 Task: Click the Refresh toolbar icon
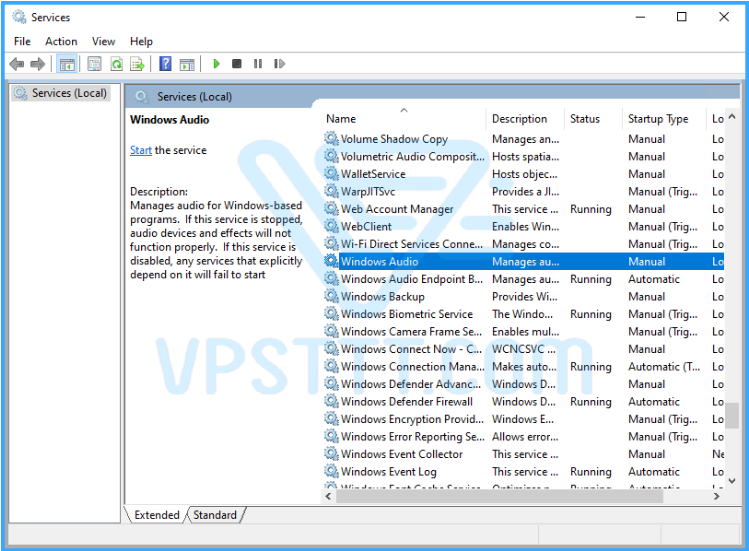point(117,64)
